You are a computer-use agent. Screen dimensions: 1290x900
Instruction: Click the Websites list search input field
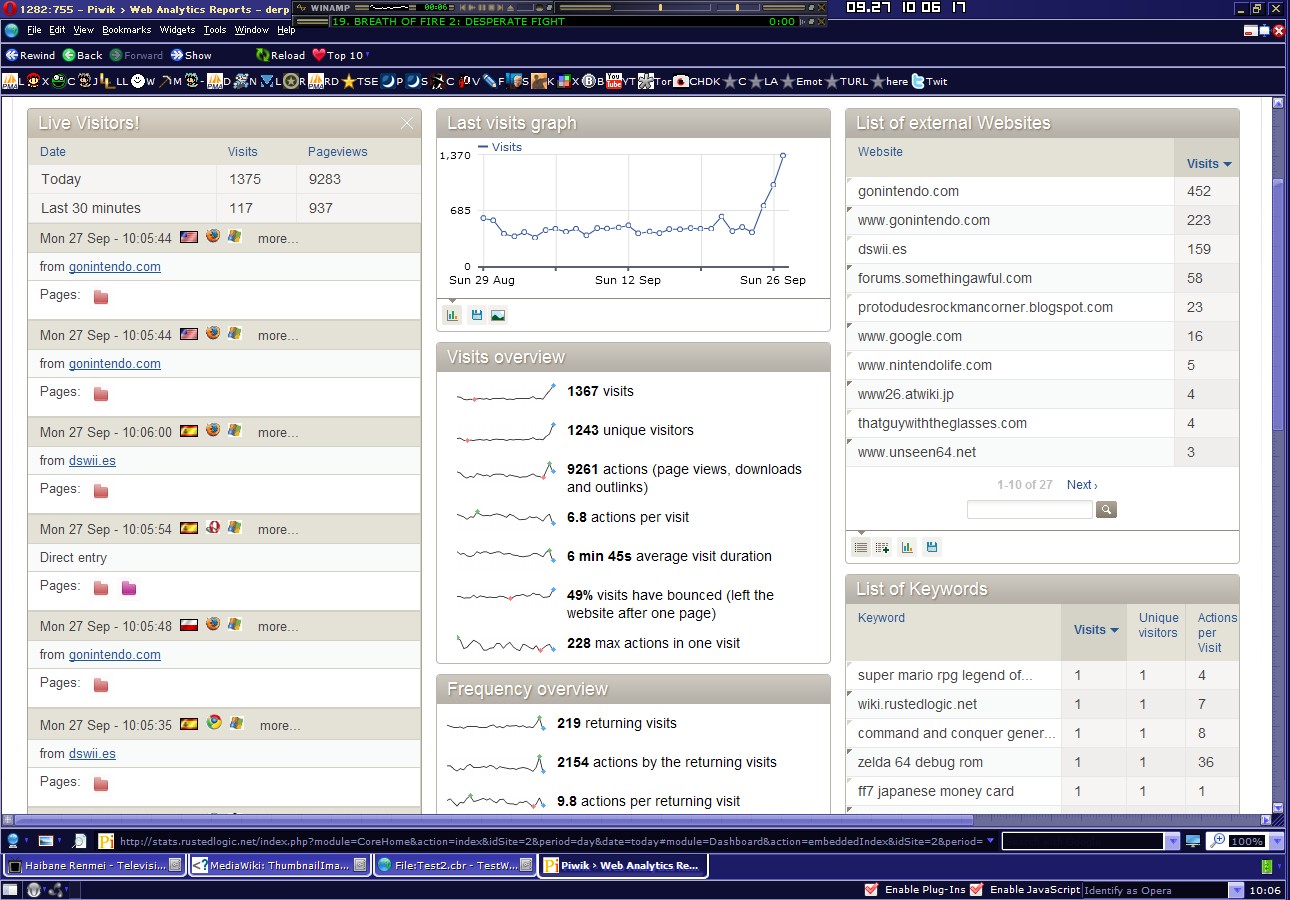click(1029, 510)
